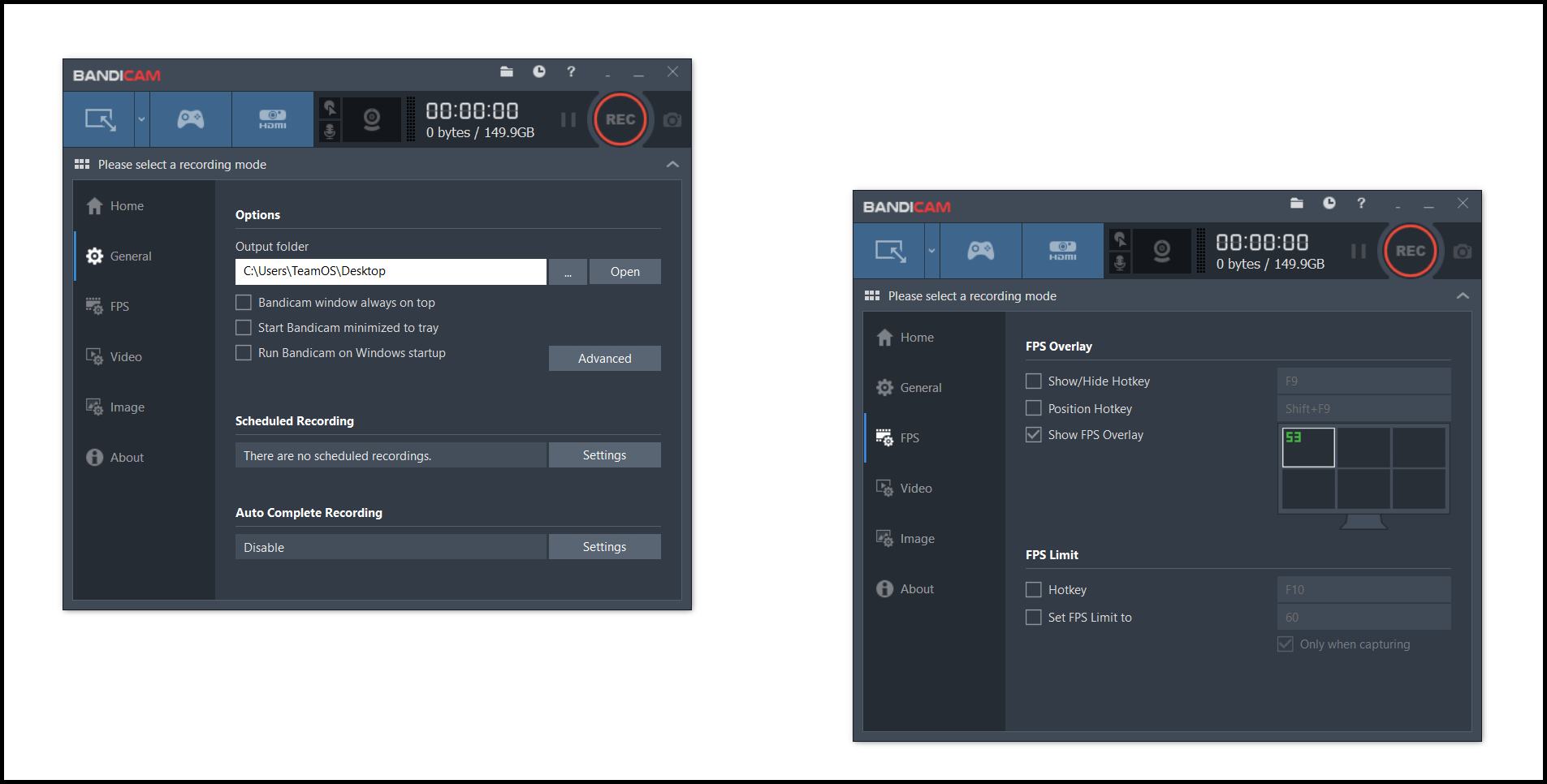Image resolution: width=1547 pixels, height=784 pixels.
Task: Browse for output folder with ... button
Action: (568, 272)
